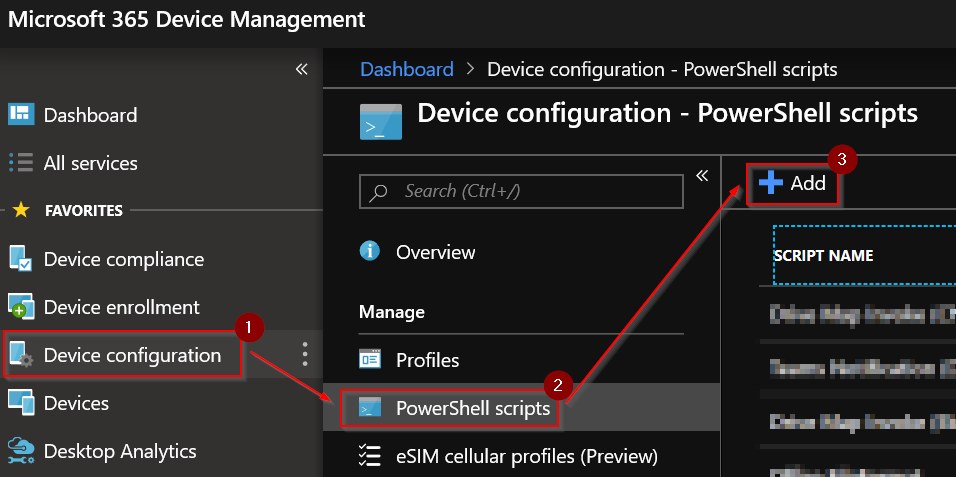Sort by SCRIPT NAME column header
Image resolution: width=956 pixels, height=477 pixels.
[823, 256]
